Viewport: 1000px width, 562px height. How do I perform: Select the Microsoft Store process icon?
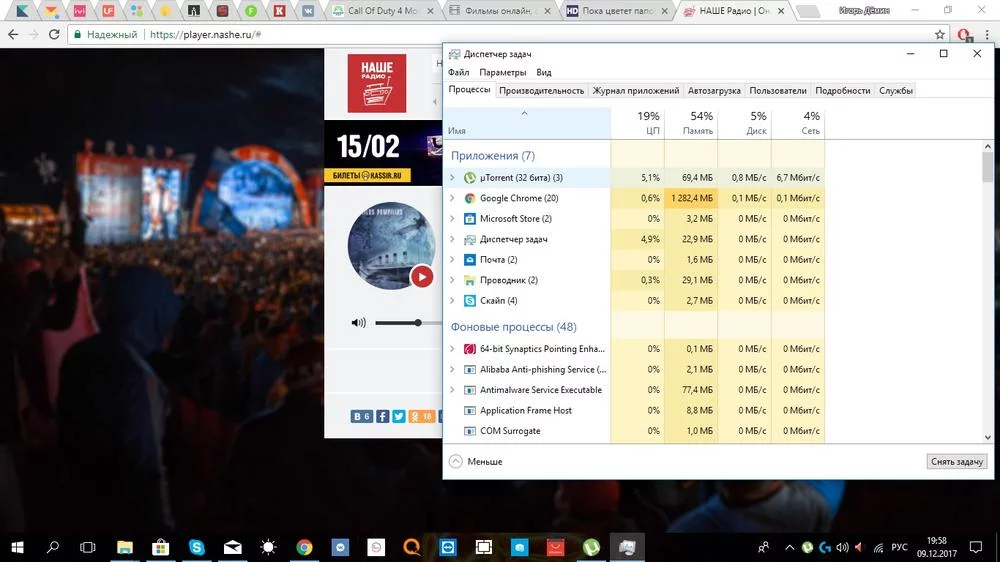click(x=469, y=219)
